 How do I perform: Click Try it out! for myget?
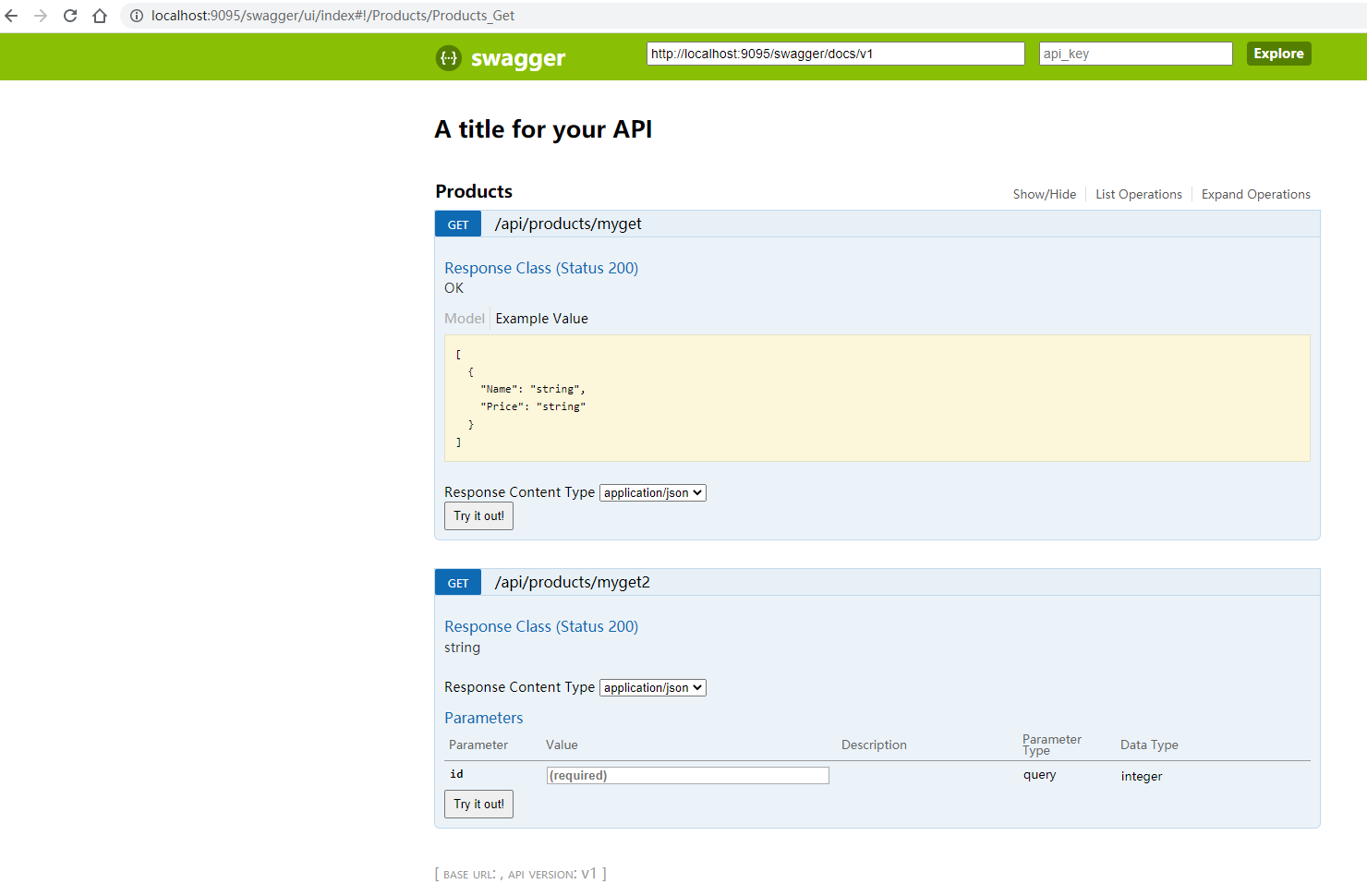coord(478,516)
